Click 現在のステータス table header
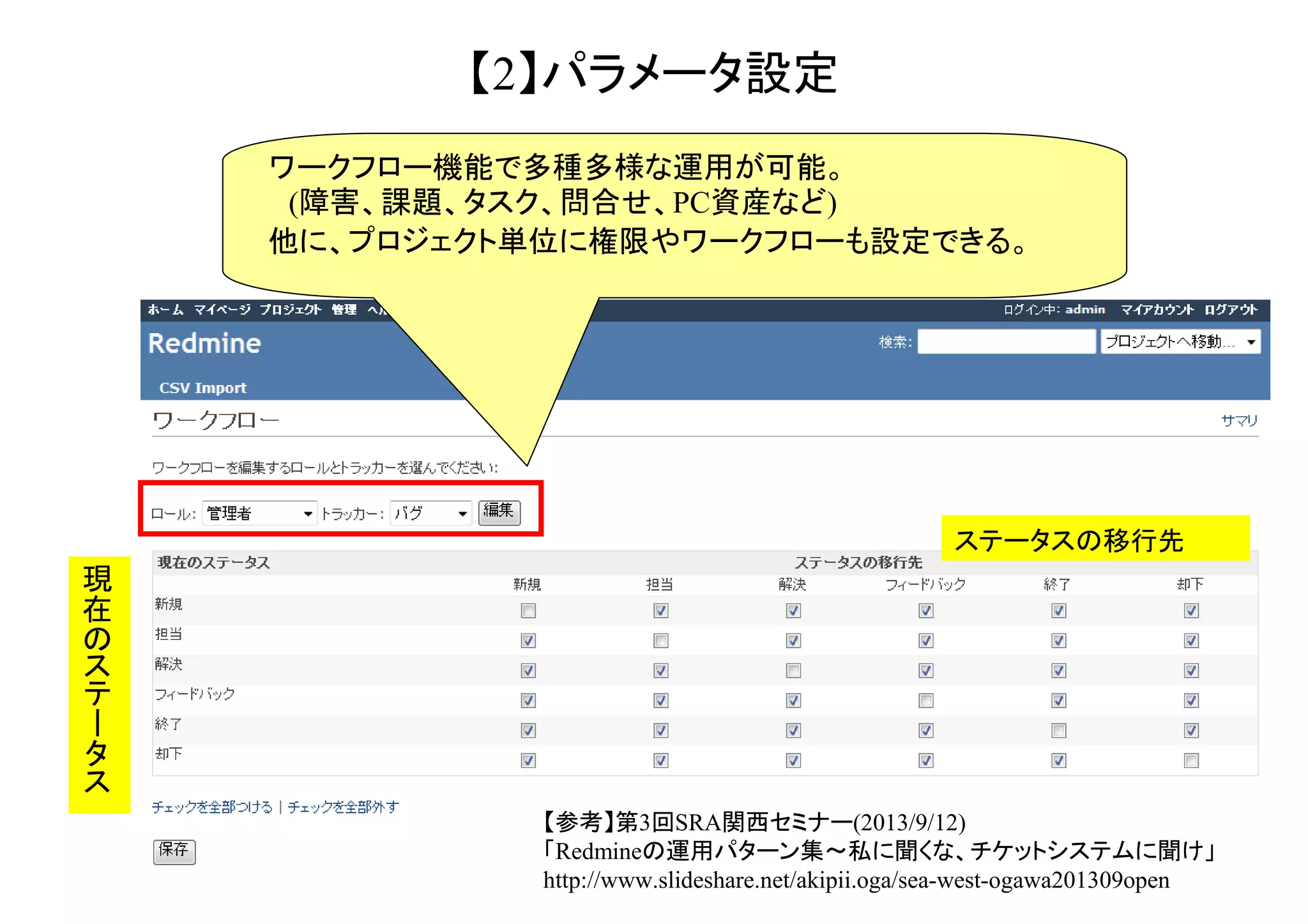The width and height of the screenshot is (1308, 924). 213,563
